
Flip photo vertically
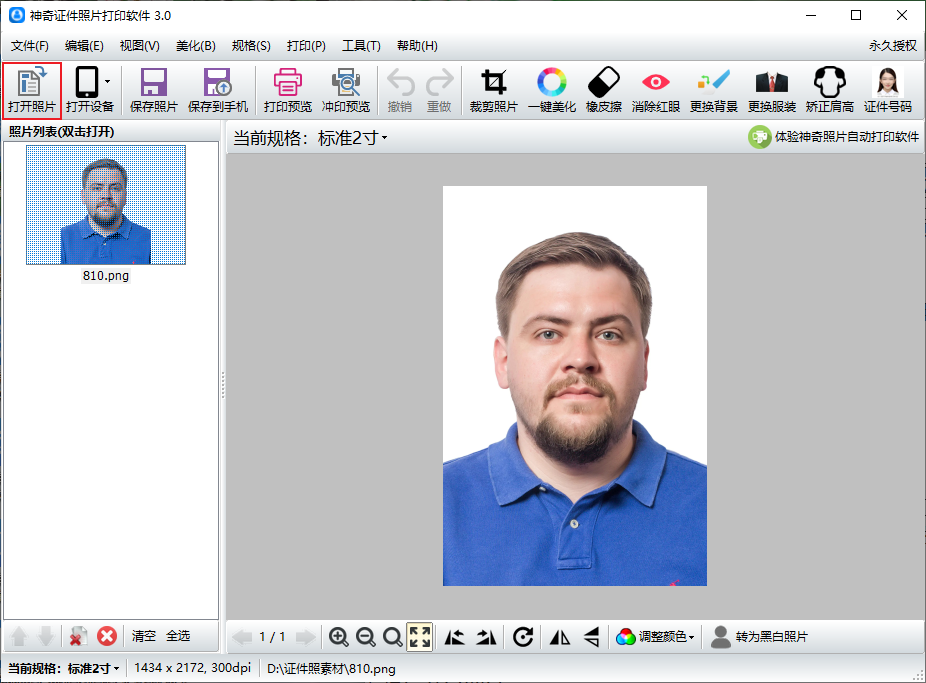[x=592, y=637]
